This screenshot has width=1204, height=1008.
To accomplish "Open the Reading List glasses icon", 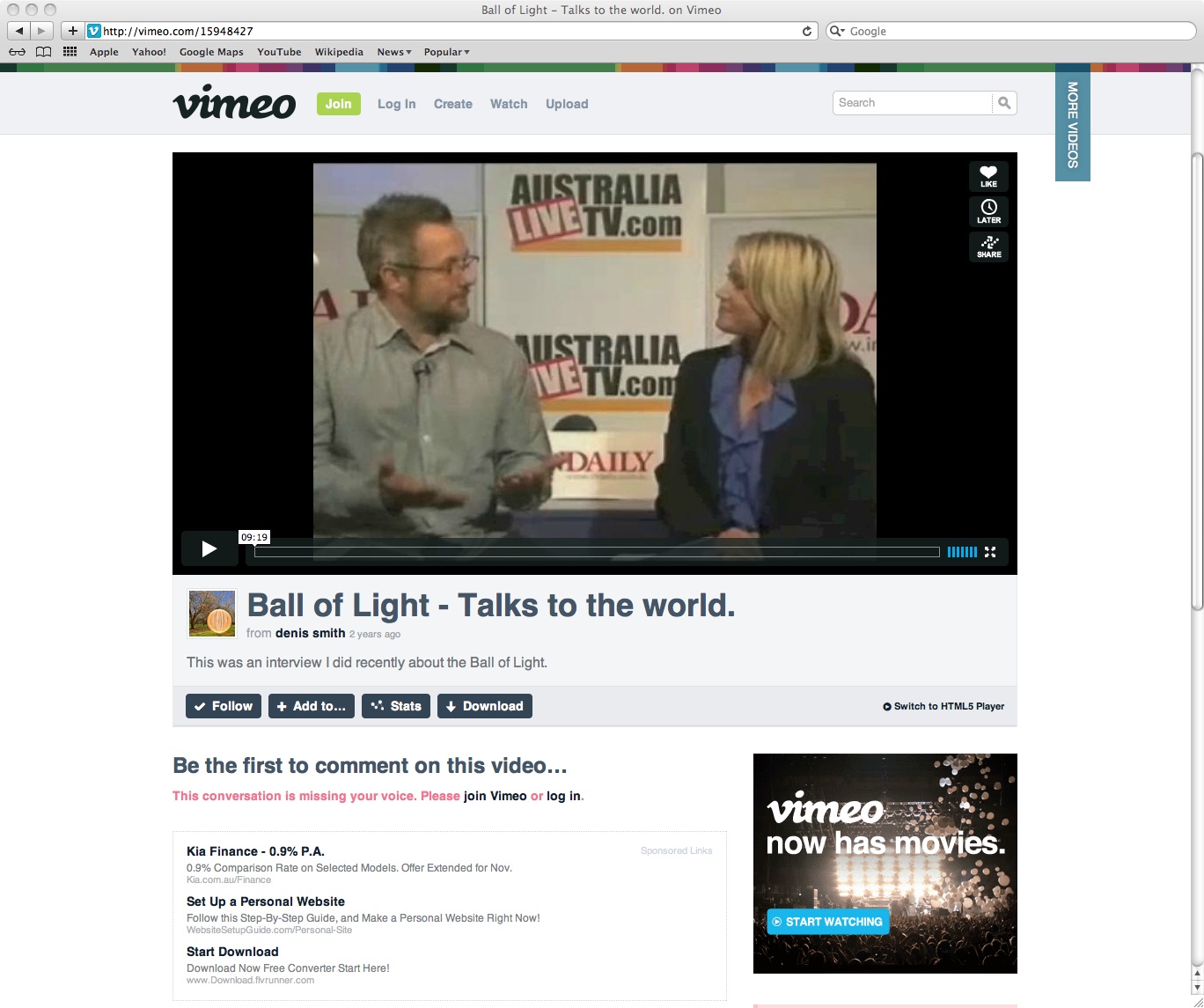I will 17,52.
